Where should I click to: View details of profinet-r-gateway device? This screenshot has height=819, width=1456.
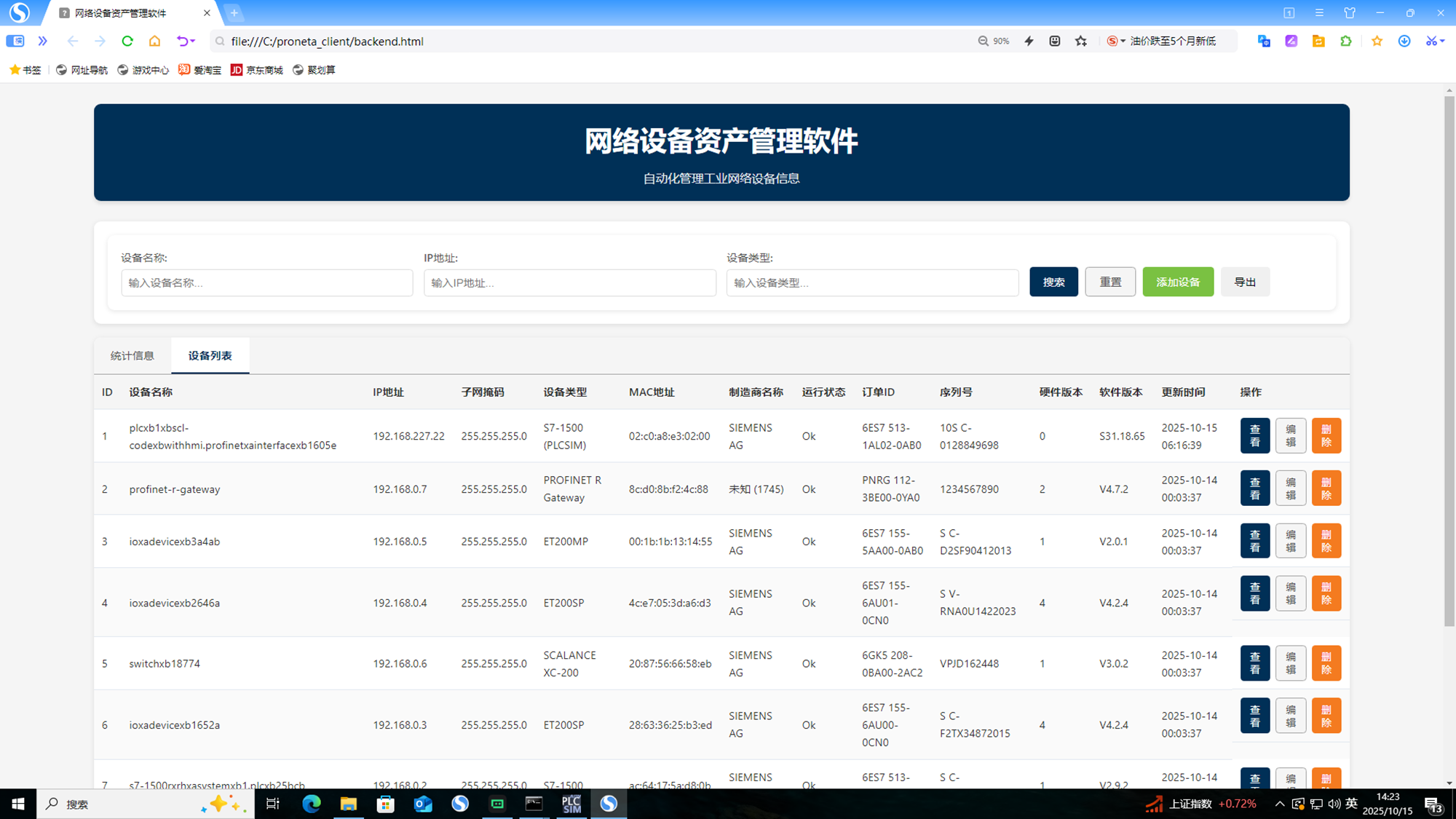[1254, 488]
